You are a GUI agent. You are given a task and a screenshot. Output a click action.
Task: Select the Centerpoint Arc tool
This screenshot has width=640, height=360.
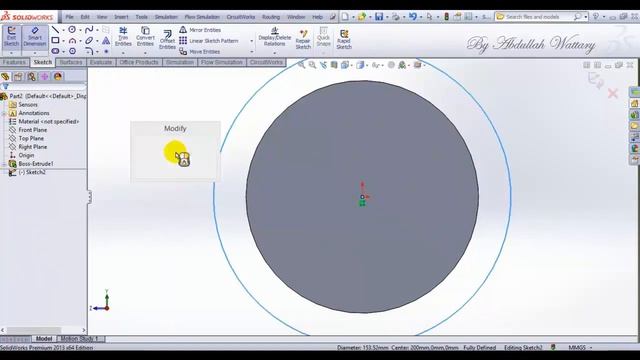pyautogui.click(x=72, y=40)
